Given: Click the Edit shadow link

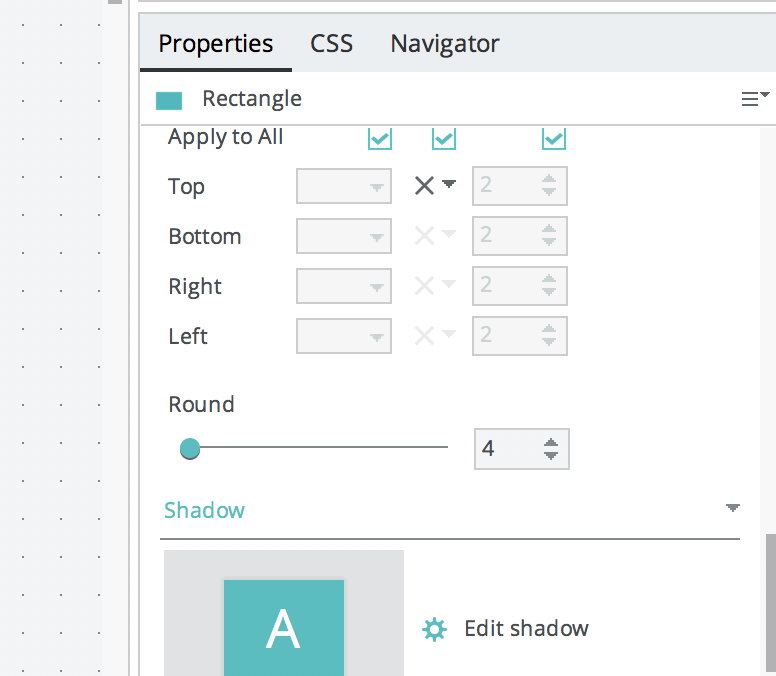Looking at the screenshot, I should (x=526, y=629).
